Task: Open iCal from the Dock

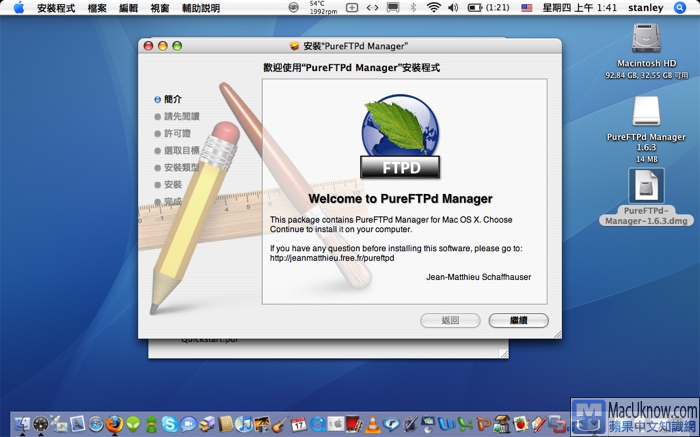Action: pyautogui.click(x=299, y=424)
